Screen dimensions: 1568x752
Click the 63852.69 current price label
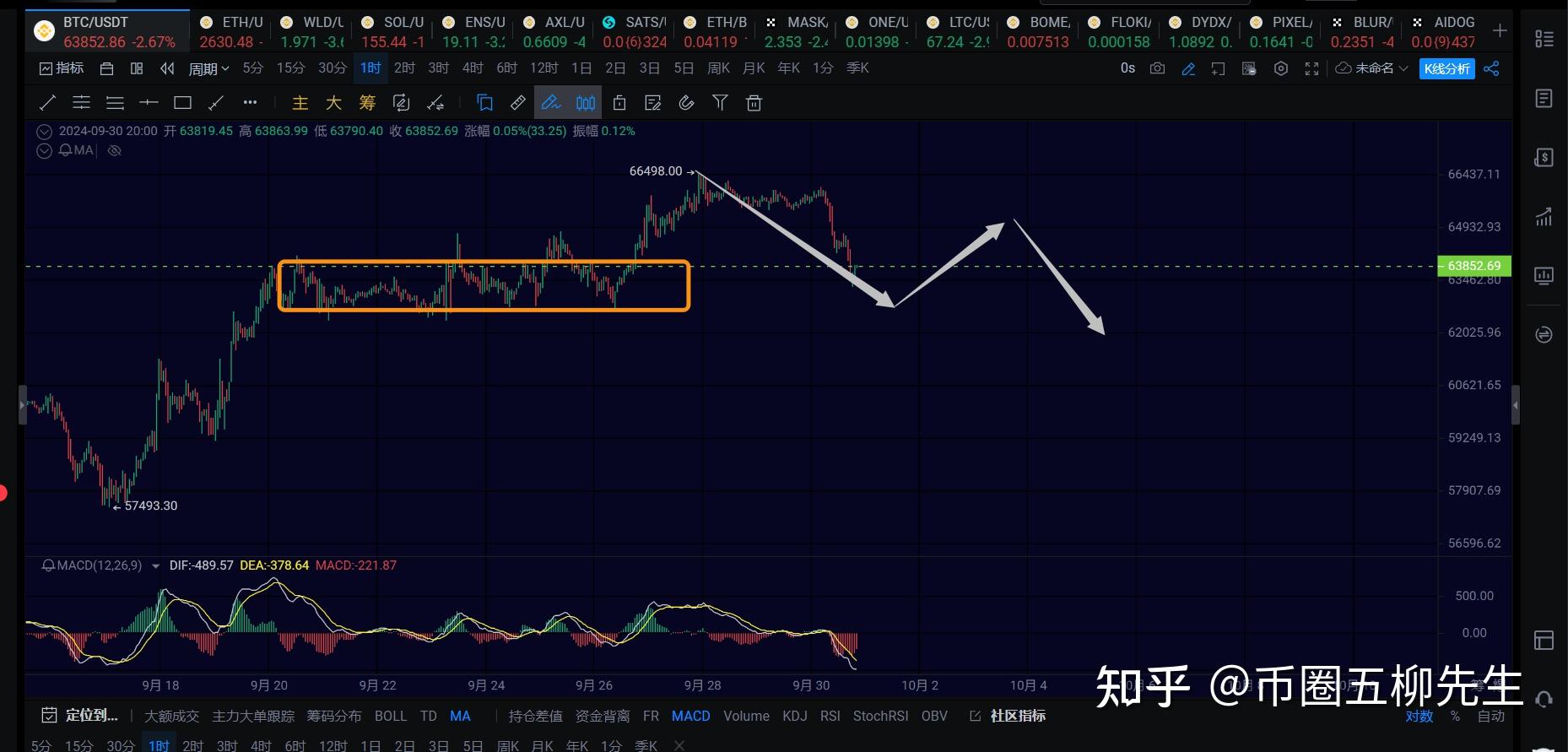point(1473,266)
